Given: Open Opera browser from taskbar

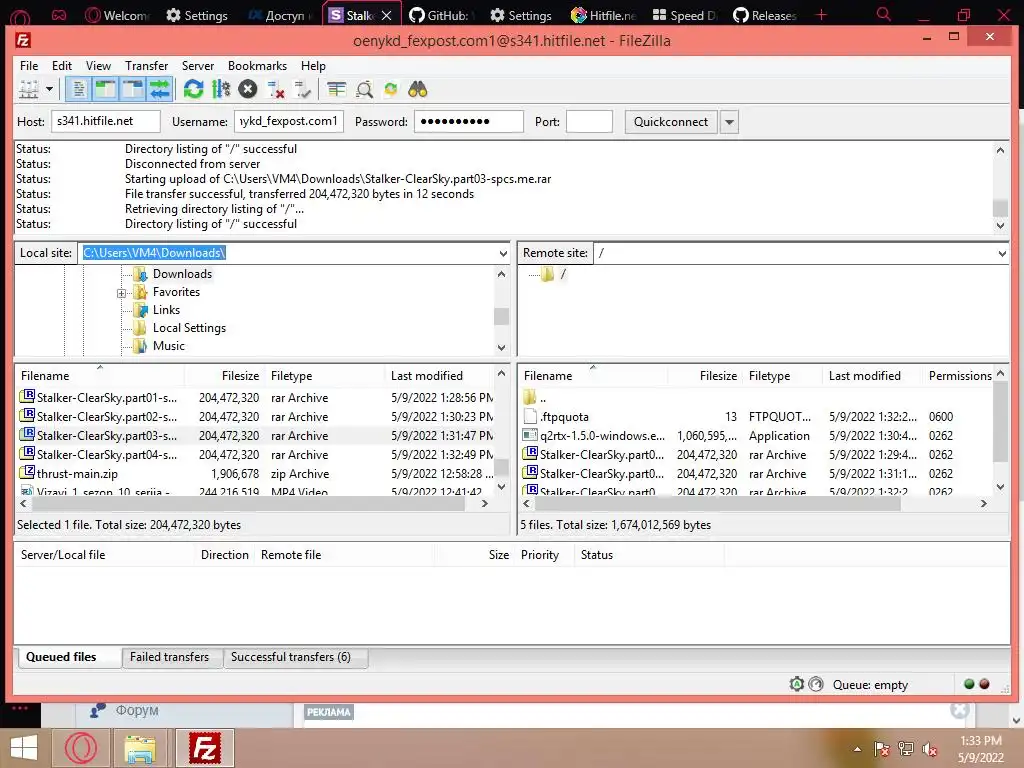Looking at the screenshot, I should tap(81, 748).
